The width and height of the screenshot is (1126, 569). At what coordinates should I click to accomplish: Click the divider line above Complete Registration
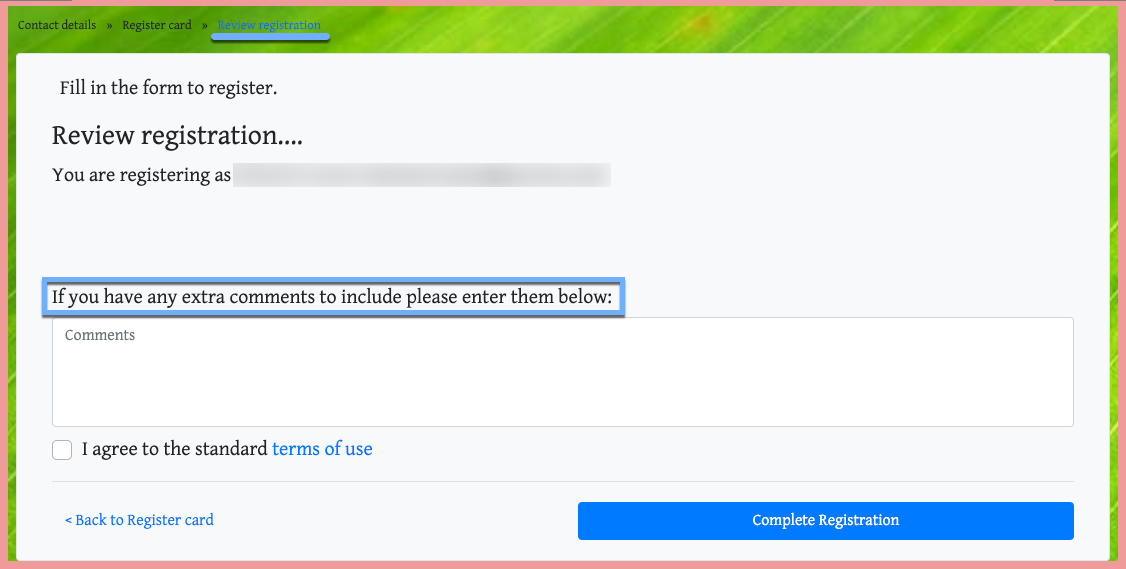[562, 482]
